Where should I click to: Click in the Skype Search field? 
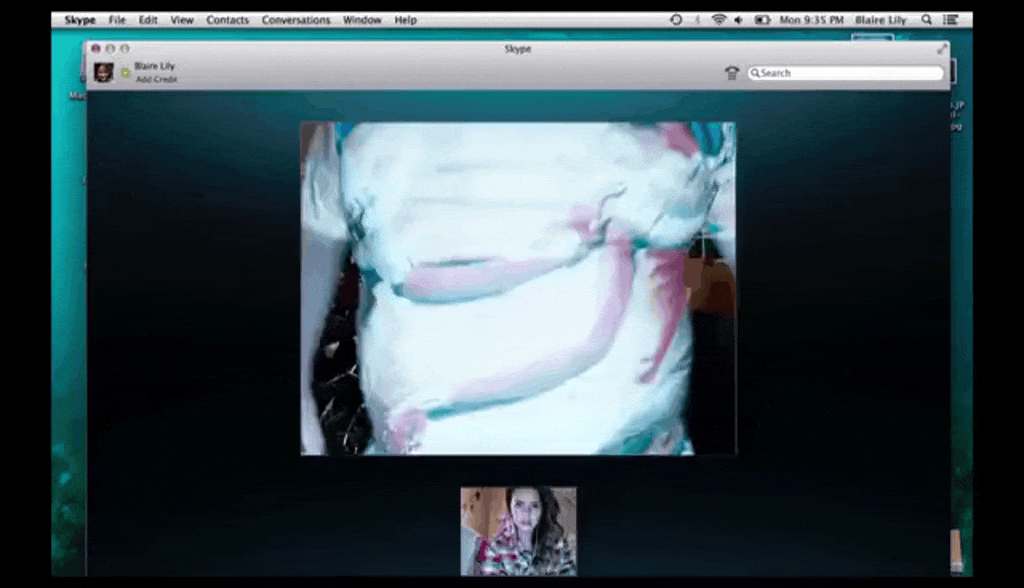coord(850,73)
